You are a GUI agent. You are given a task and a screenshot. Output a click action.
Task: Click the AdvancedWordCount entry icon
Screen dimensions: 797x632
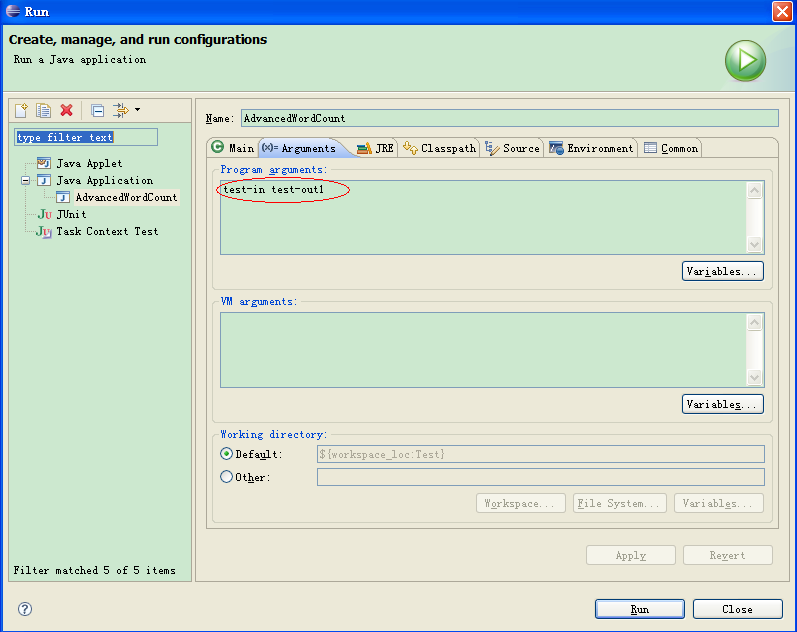[x=63, y=197]
